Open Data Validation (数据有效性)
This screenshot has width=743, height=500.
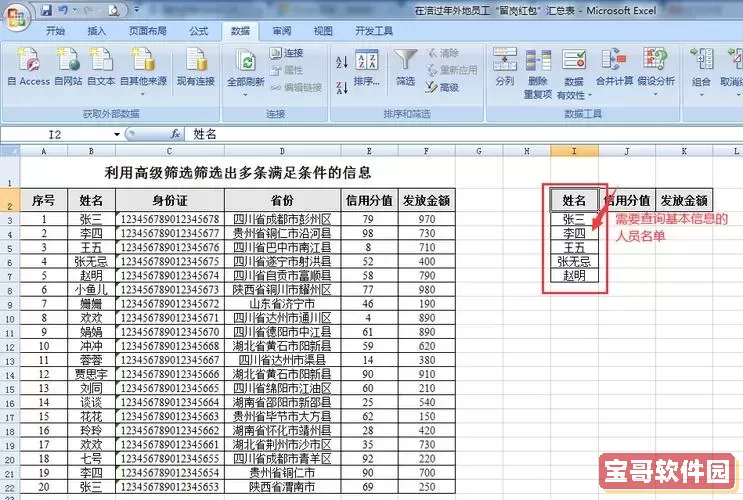574,73
